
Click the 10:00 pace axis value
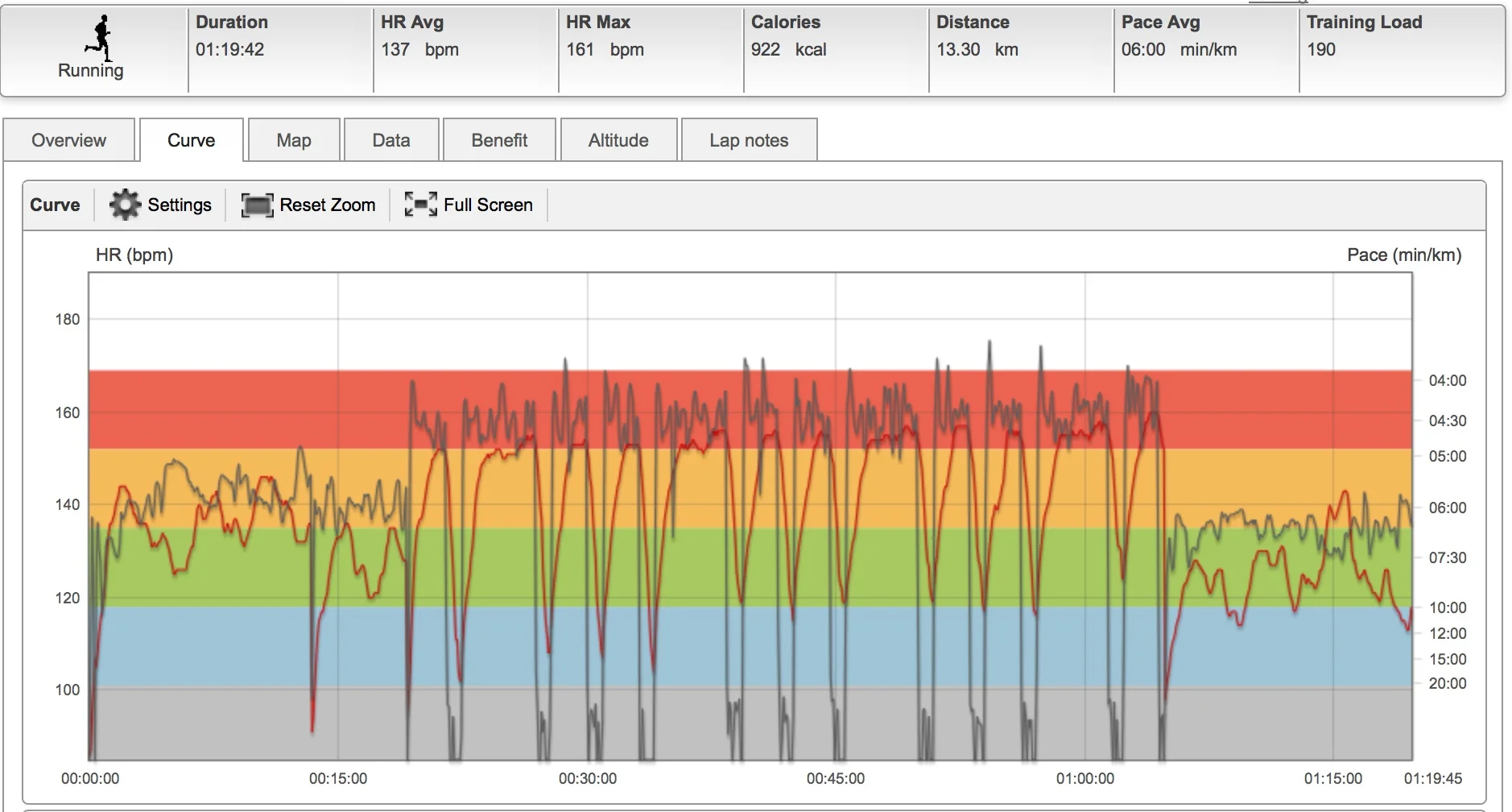1448,607
